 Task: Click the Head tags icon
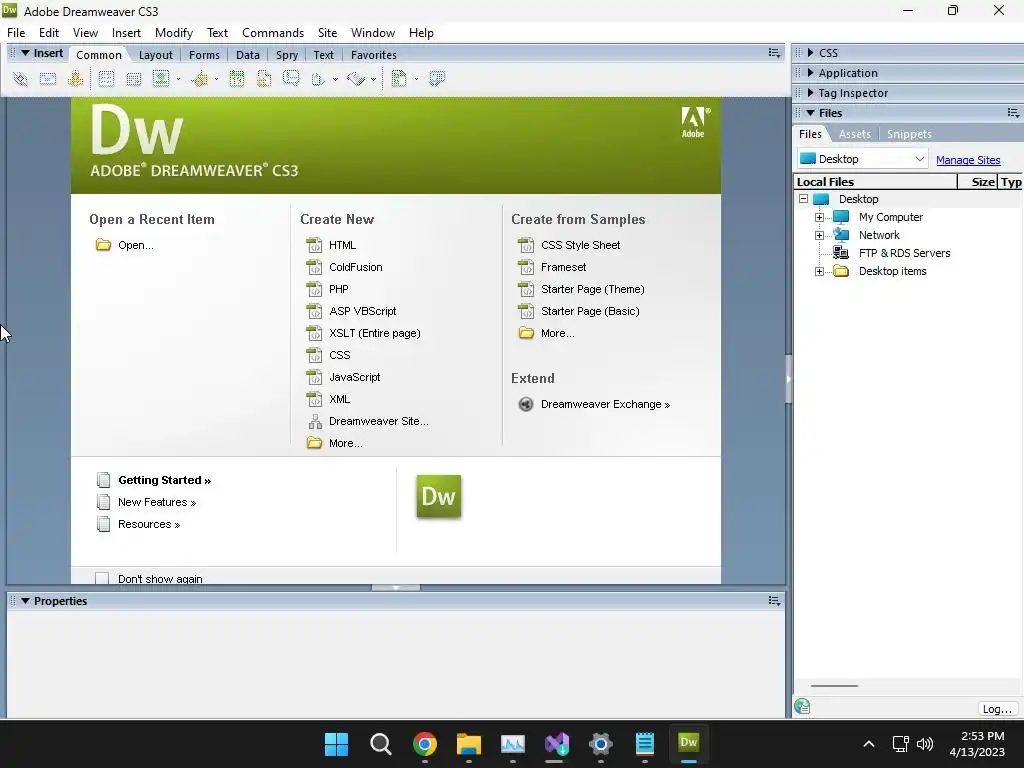coord(318,79)
